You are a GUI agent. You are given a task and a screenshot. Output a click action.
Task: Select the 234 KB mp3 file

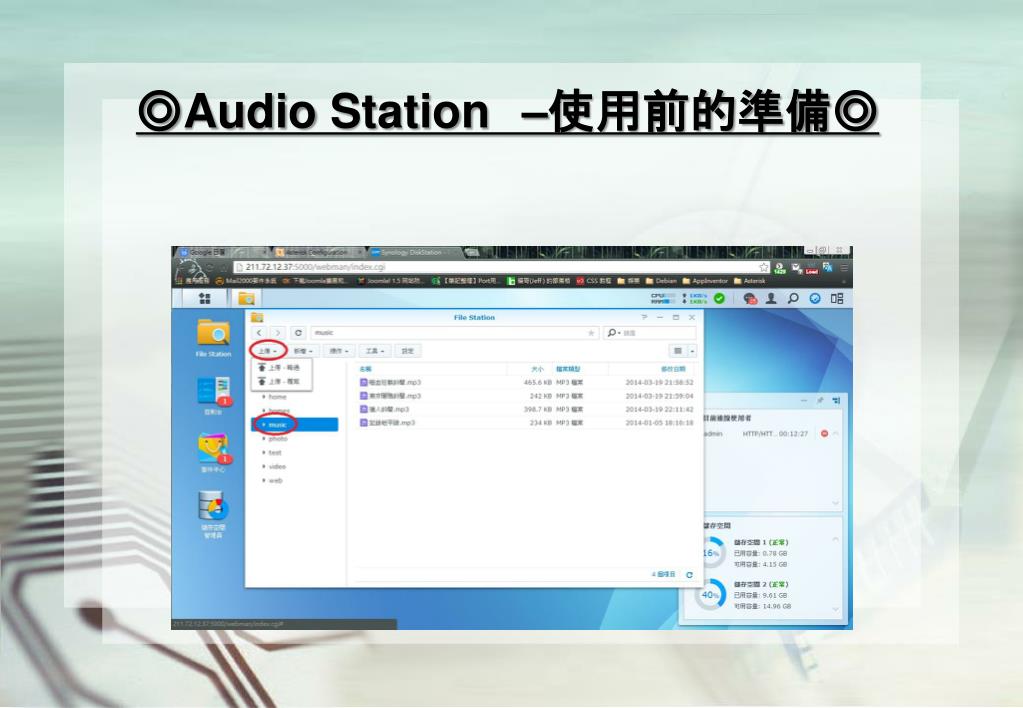coord(526,423)
